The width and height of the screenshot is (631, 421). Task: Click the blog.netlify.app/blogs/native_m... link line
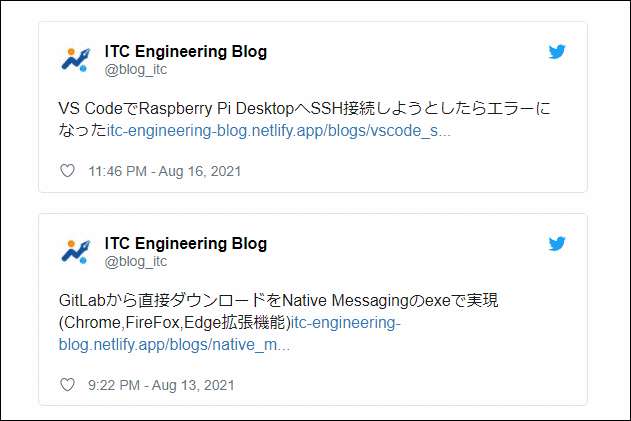[x=174, y=345]
